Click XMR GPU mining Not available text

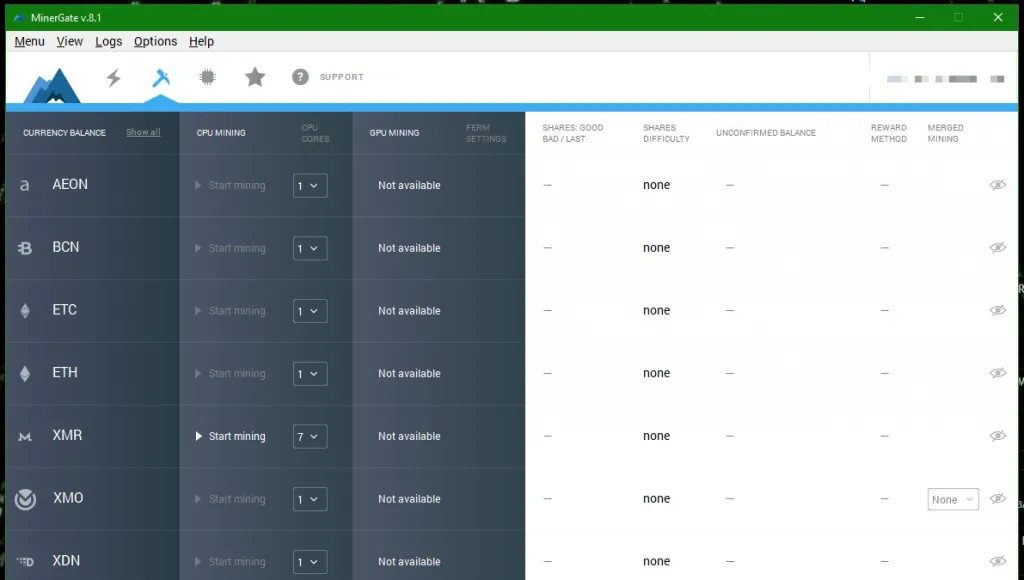click(x=409, y=436)
